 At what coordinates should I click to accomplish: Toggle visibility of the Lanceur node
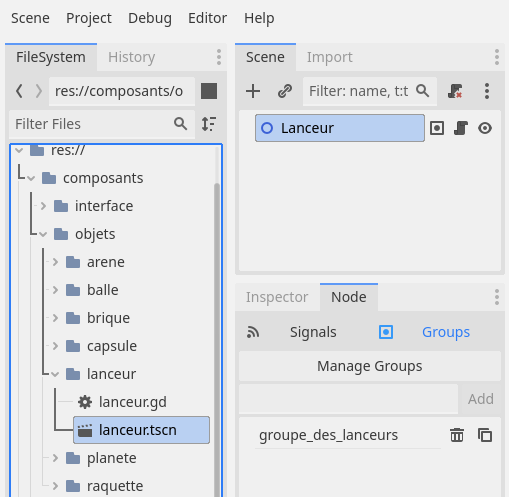click(x=485, y=128)
